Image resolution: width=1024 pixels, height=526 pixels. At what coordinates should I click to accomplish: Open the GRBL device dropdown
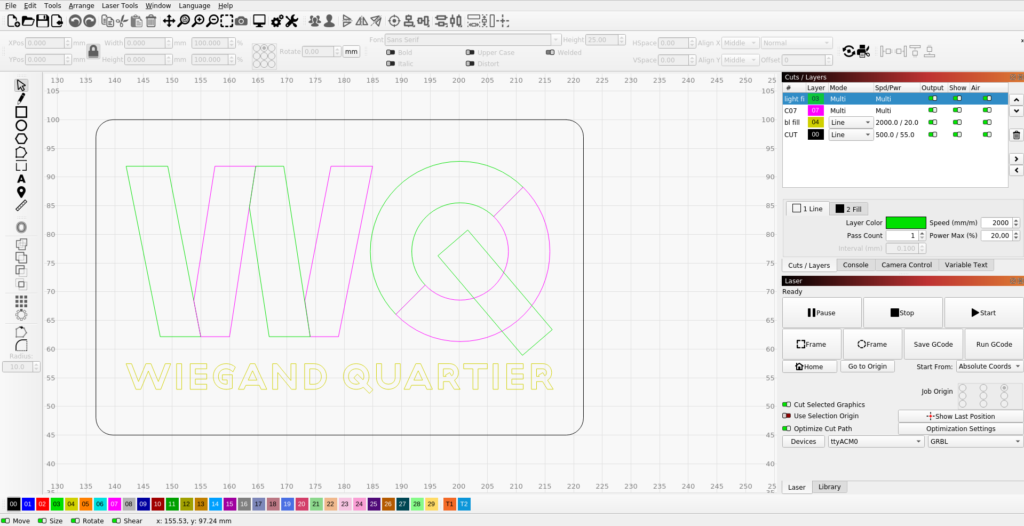point(975,441)
